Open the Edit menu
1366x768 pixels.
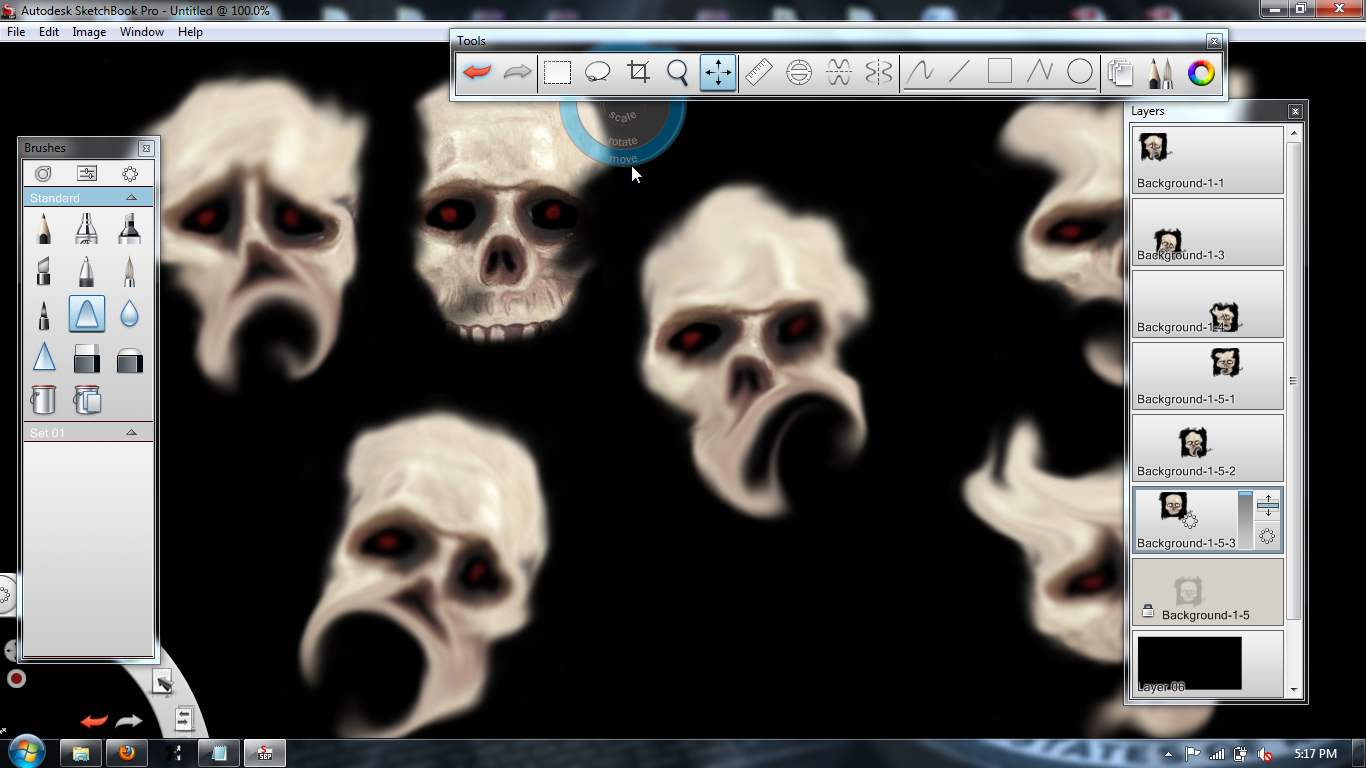[x=49, y=32]
